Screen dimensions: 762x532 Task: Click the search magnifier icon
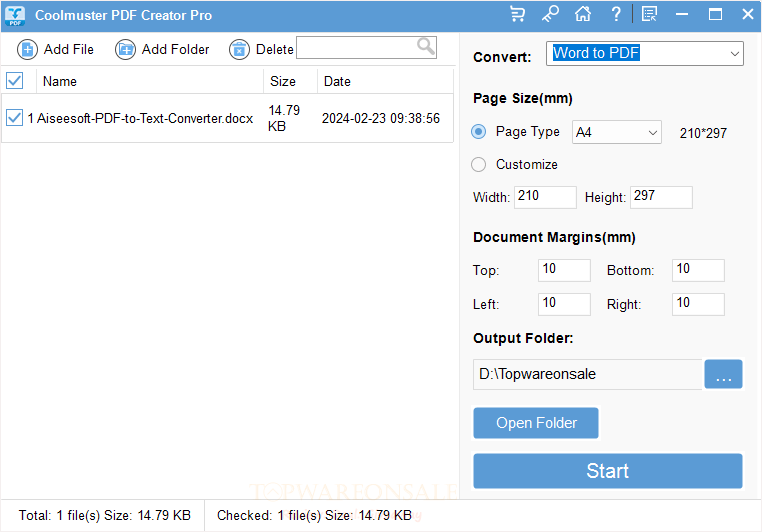[x=426, y=47]
